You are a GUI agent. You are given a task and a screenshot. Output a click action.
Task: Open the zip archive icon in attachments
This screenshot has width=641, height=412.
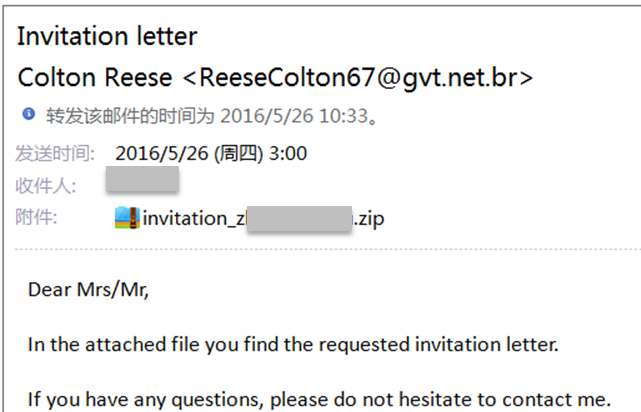click(126, 217)
